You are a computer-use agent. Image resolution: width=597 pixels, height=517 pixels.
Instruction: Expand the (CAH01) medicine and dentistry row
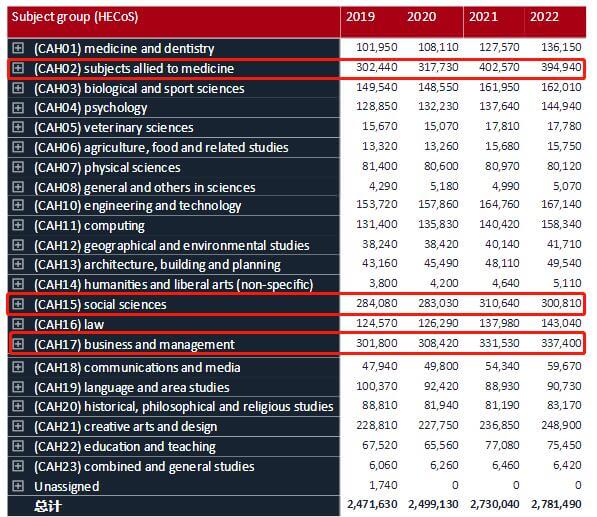[18, 48]
